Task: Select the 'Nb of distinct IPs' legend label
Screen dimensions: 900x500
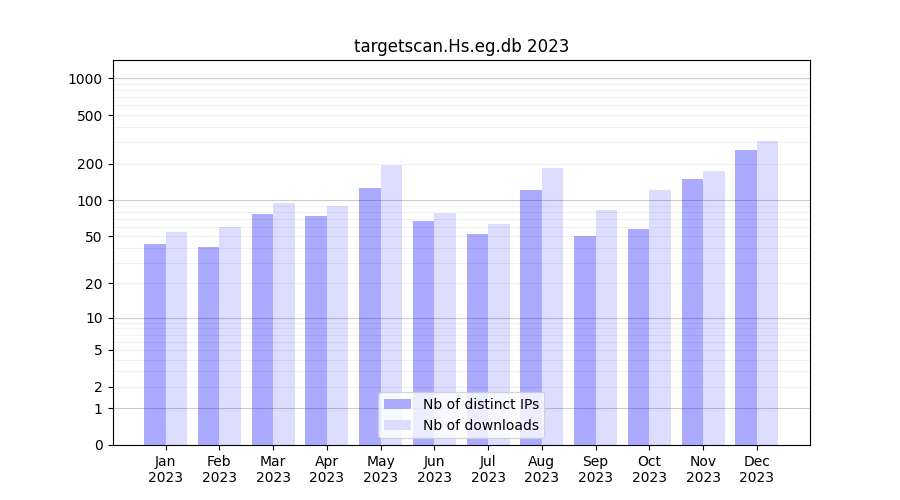Action: click(x=480, y=404)
